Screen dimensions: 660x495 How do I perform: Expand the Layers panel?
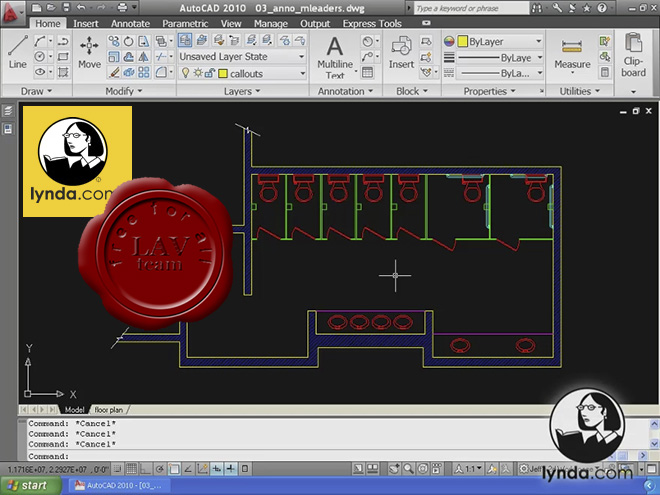[242, 91]
